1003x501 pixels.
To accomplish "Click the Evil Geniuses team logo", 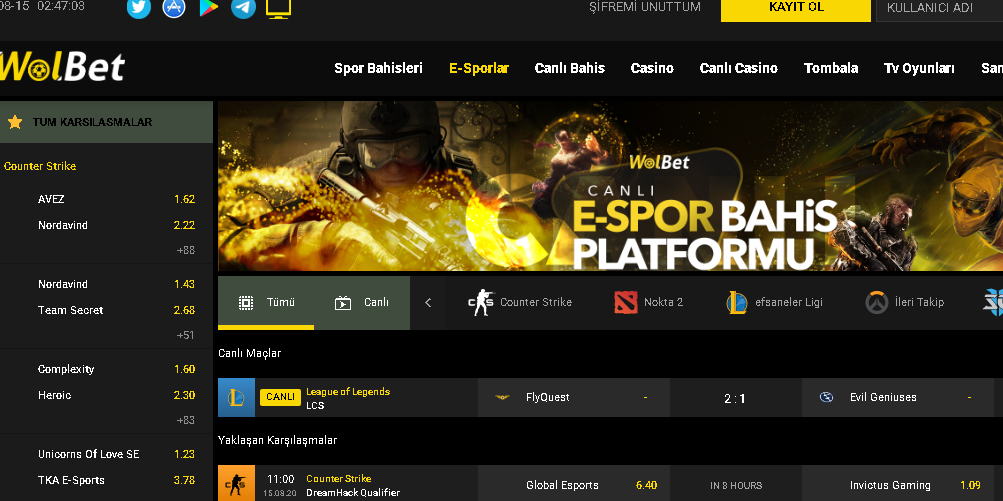I will point(826,397).
